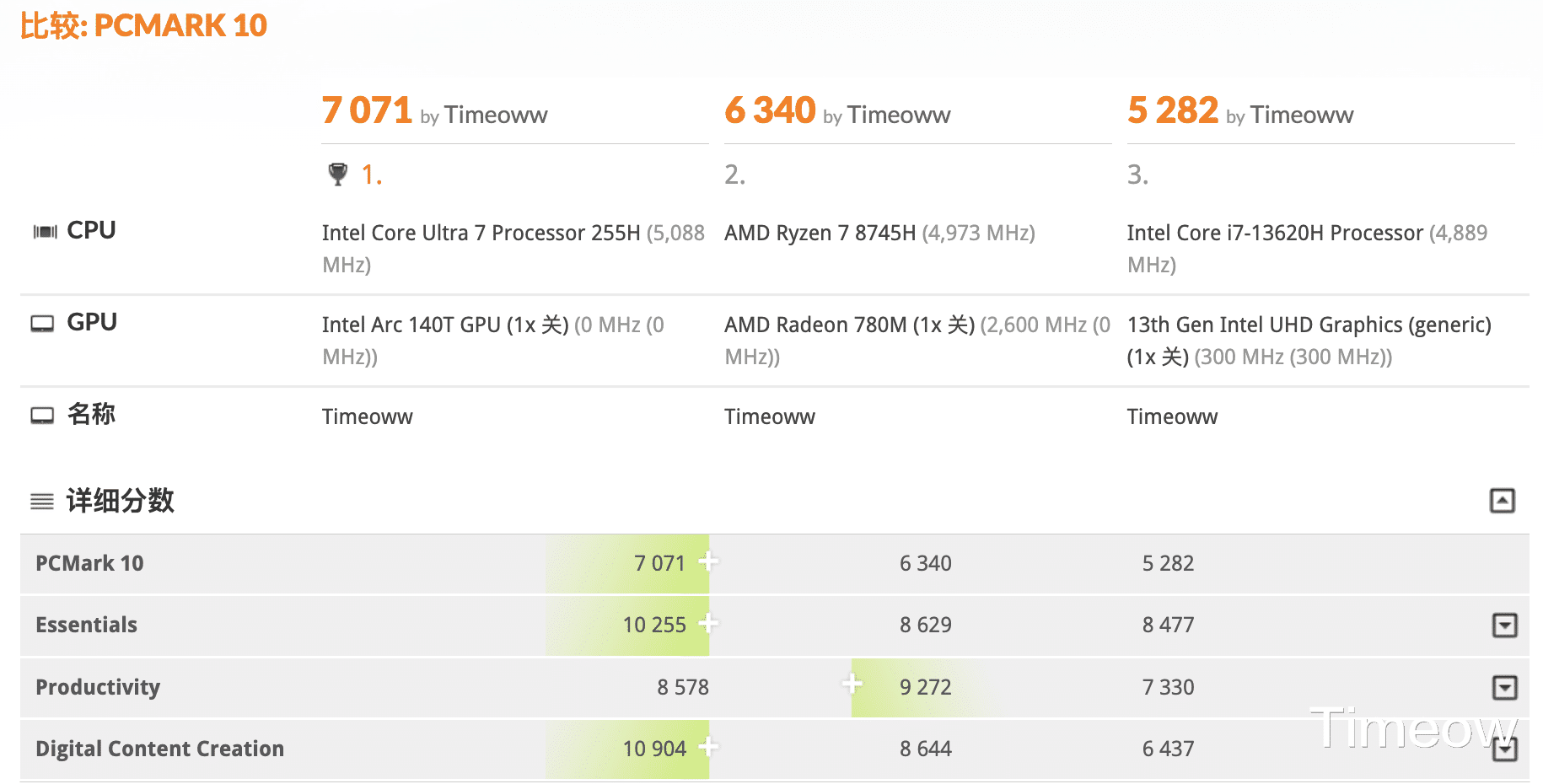Click the plus icon beside Essentials score 10 255
The width and height of the screenshot is (1543, 784).
tap(708, 624)
